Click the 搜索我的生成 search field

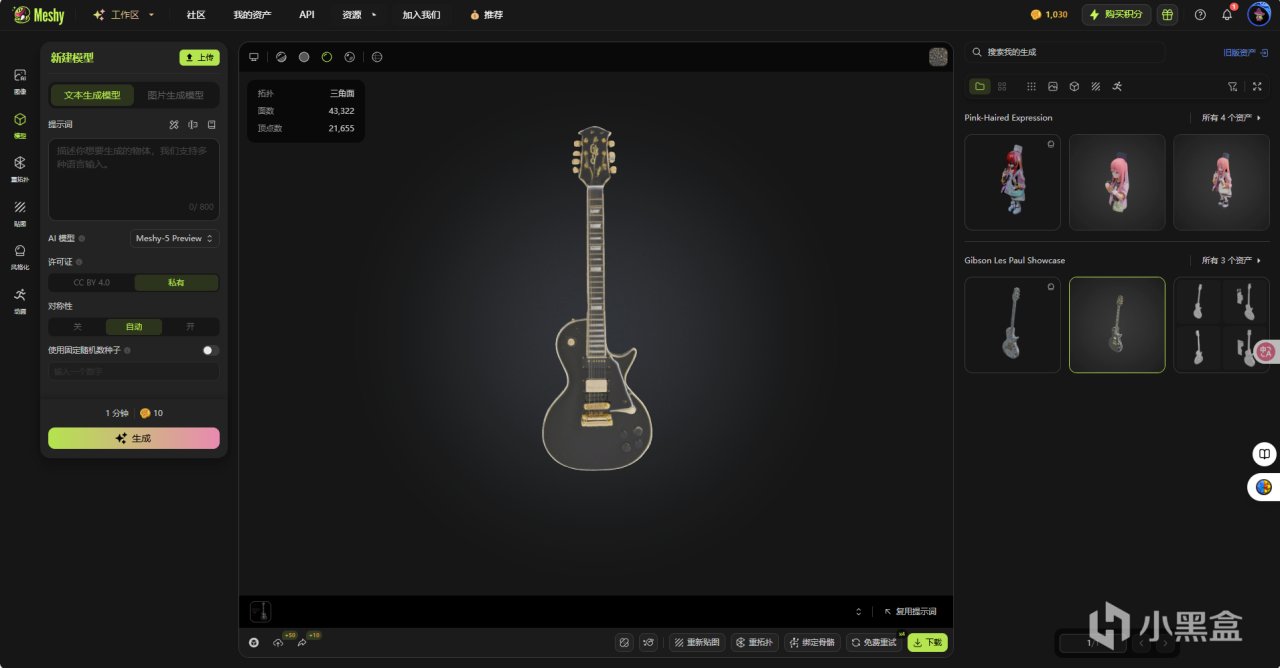click(x=1065, y=52)
